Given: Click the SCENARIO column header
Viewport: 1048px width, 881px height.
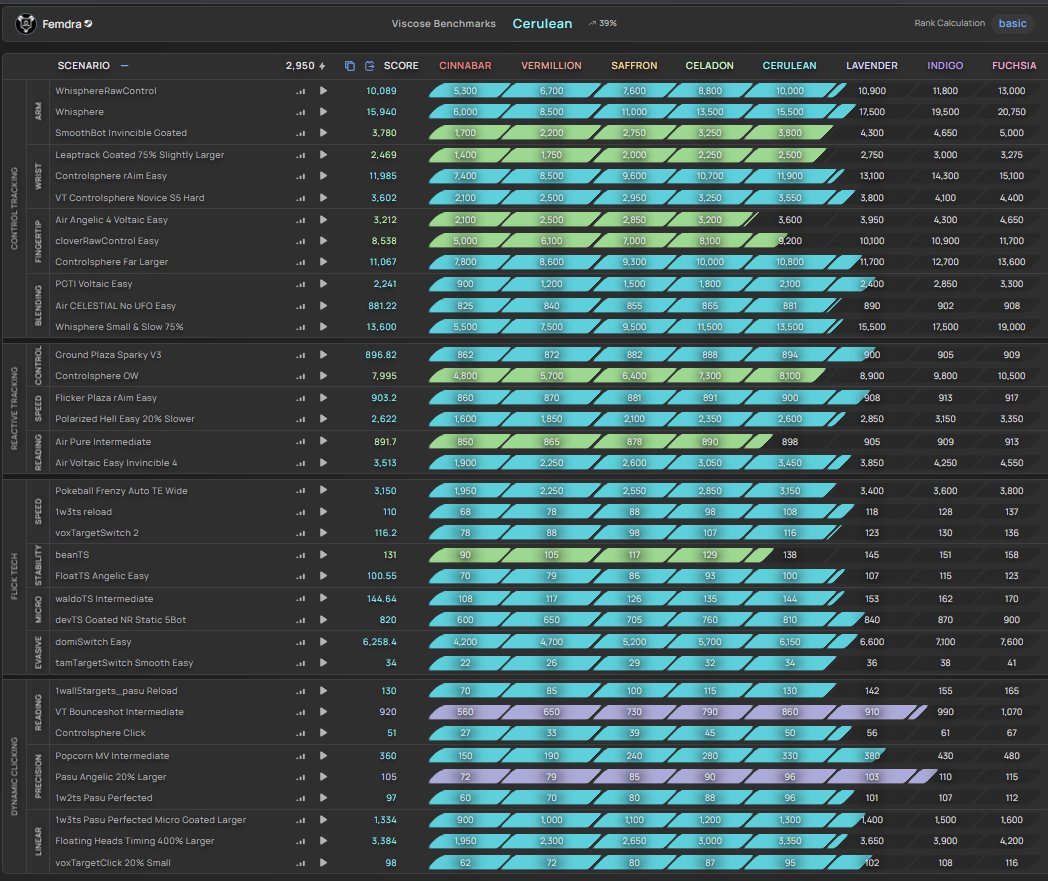Looking at the screenshot, I should pos(84,66).
